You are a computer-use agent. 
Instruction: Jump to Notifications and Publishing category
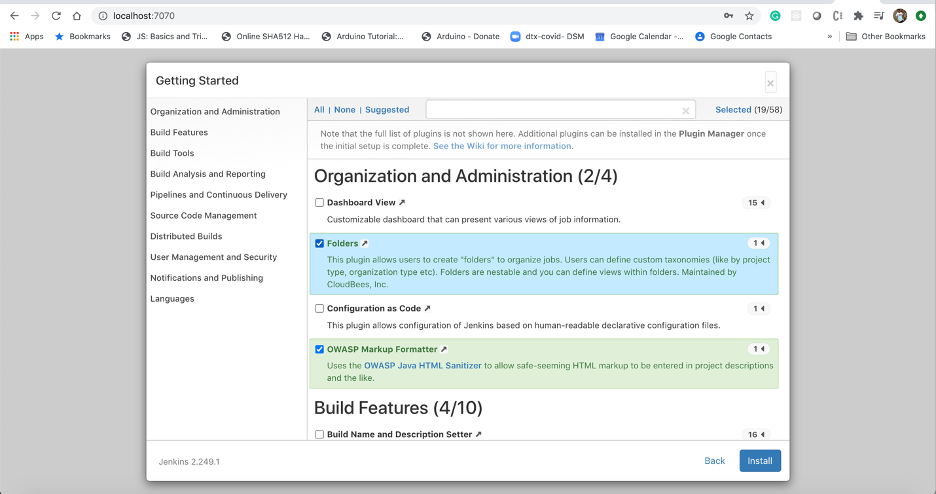(207, 278)
